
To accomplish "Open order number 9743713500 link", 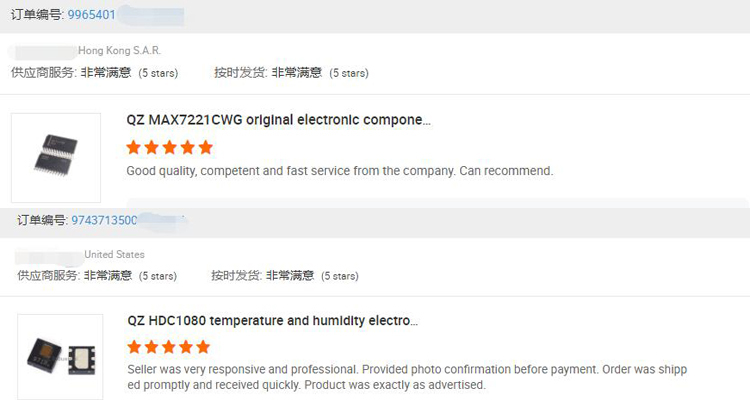I will tap(104, 220).
